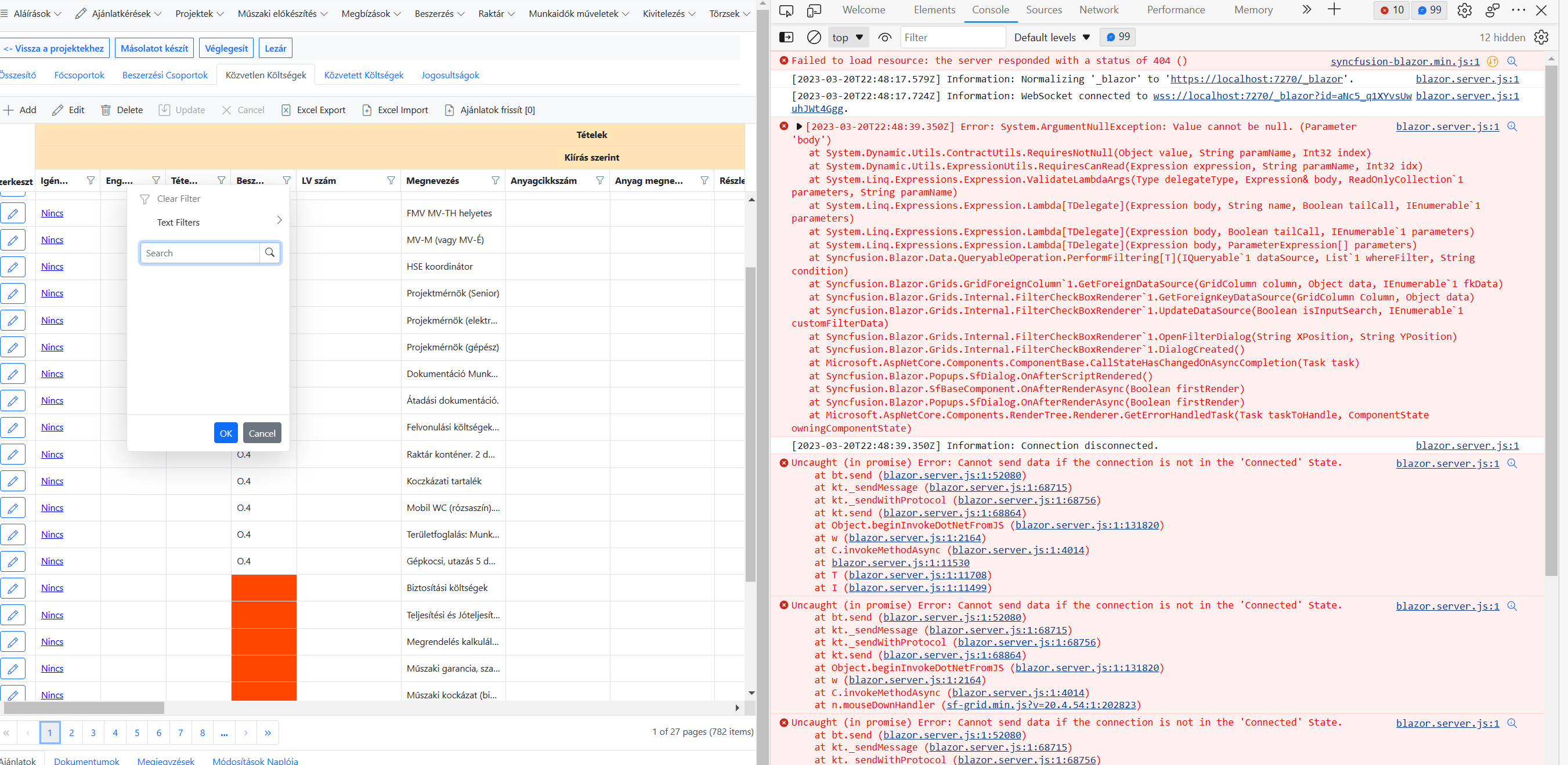Click the Excel Import toolbar icon
The height and width of the screenshot is (765, 1568).
click(x=366, y=110)
